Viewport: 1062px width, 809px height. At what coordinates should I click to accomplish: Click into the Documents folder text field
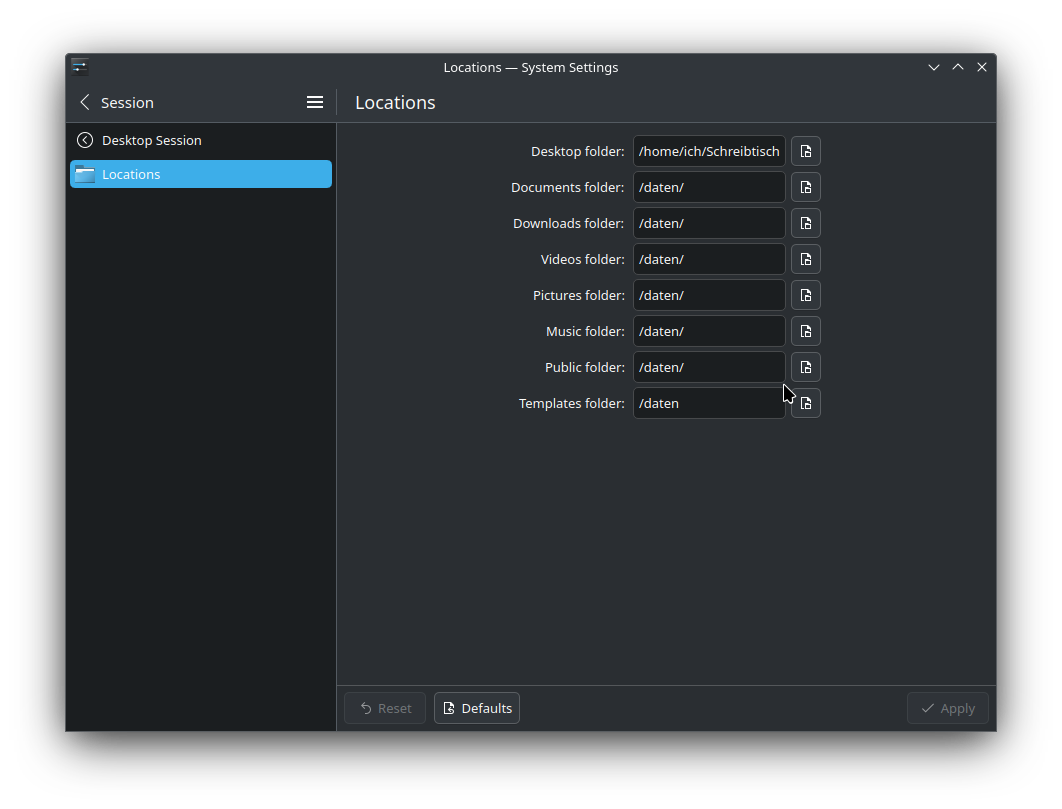[x=708, y=187]
